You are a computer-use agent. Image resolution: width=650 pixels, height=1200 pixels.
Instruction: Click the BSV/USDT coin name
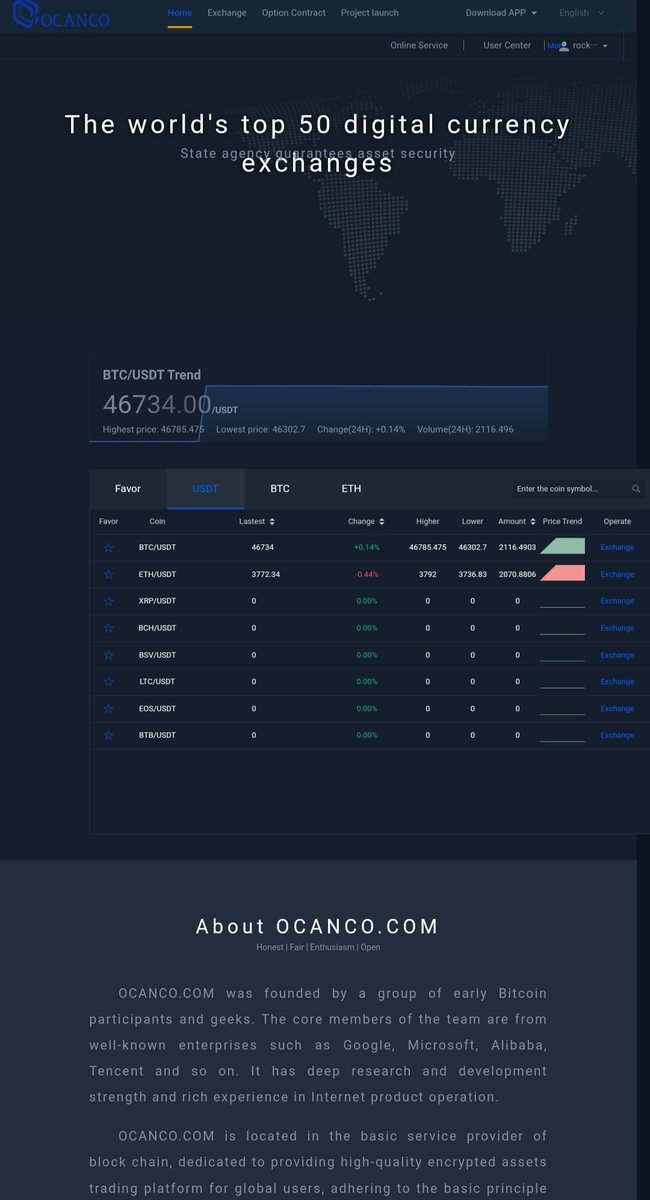coord(157,655)
